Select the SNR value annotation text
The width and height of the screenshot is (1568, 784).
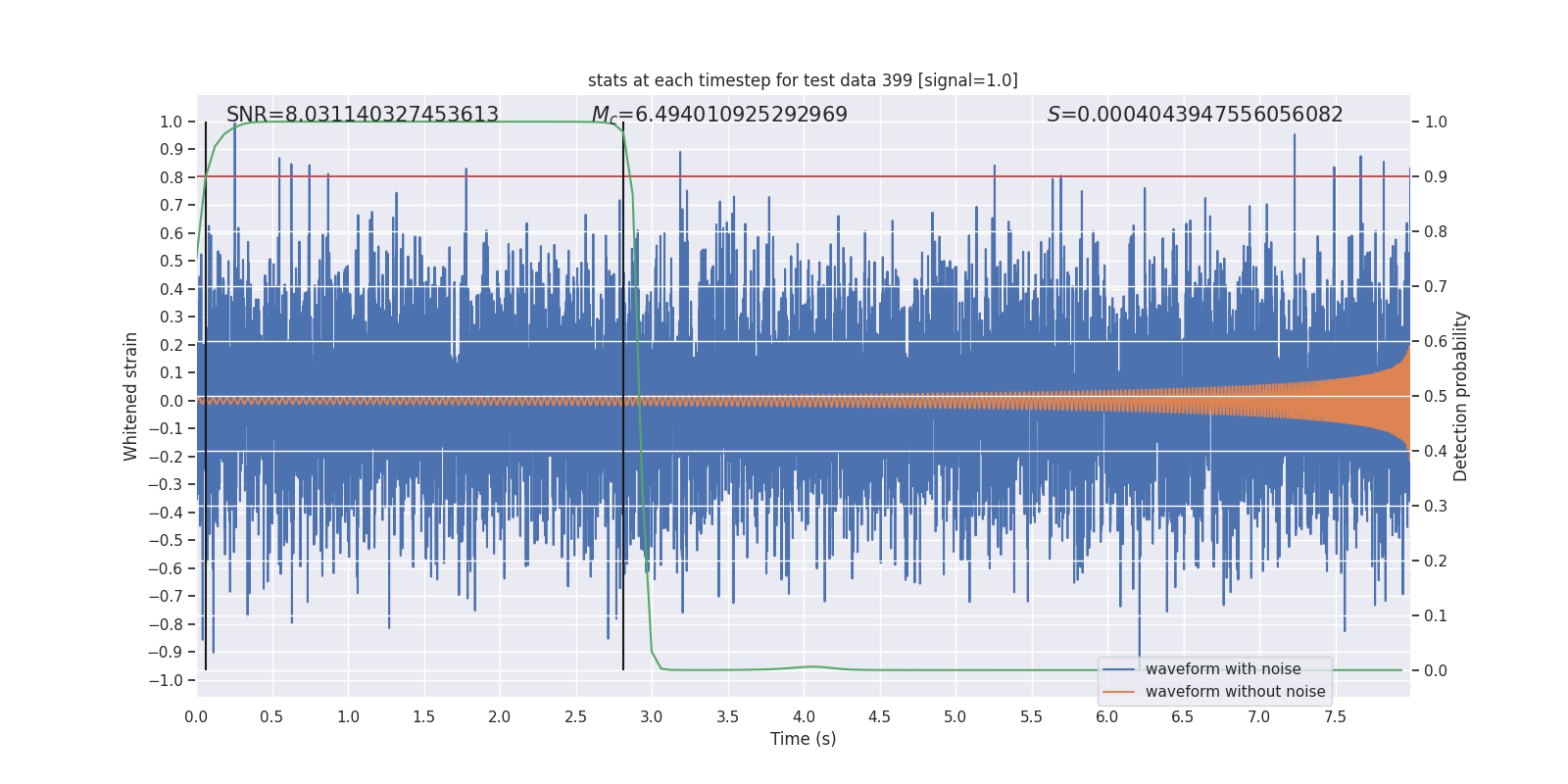363,115
